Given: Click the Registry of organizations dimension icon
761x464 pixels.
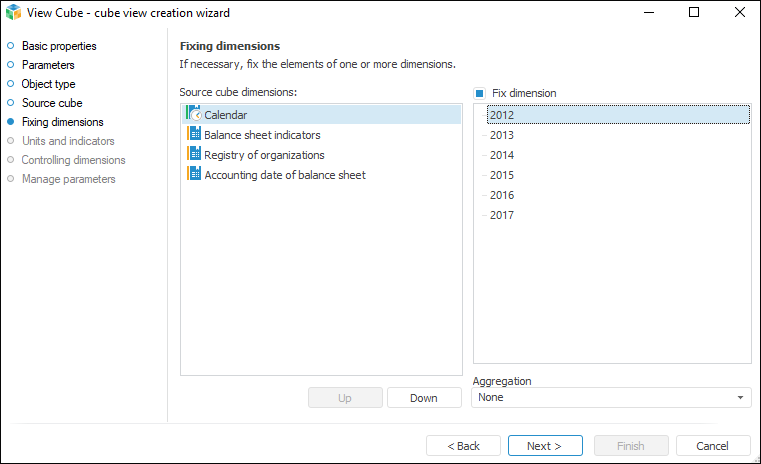Looking at the screenshot, I should 195,155.
